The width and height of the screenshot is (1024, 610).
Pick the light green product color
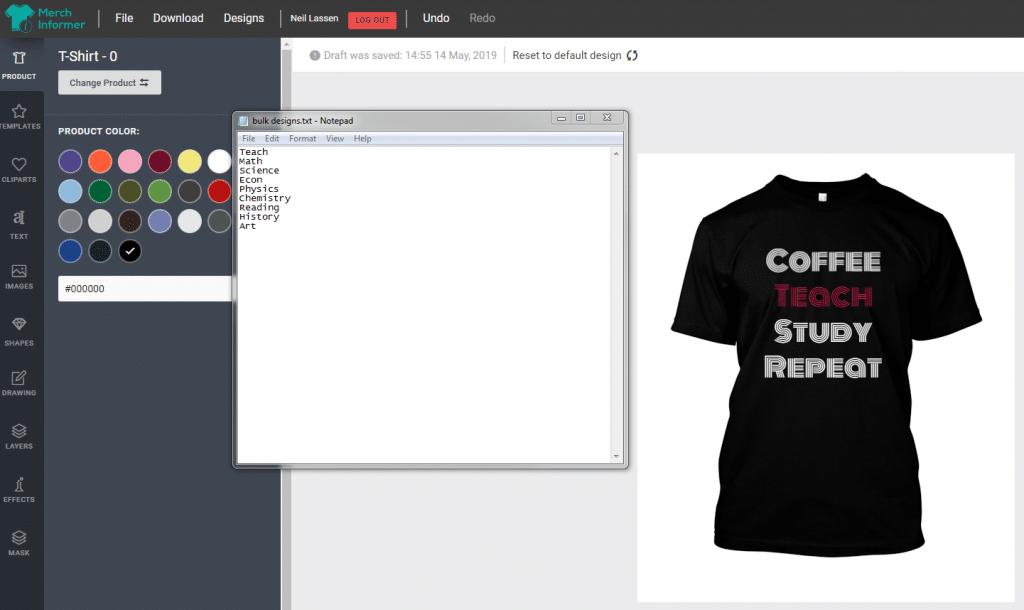click(x=159, y=191)
